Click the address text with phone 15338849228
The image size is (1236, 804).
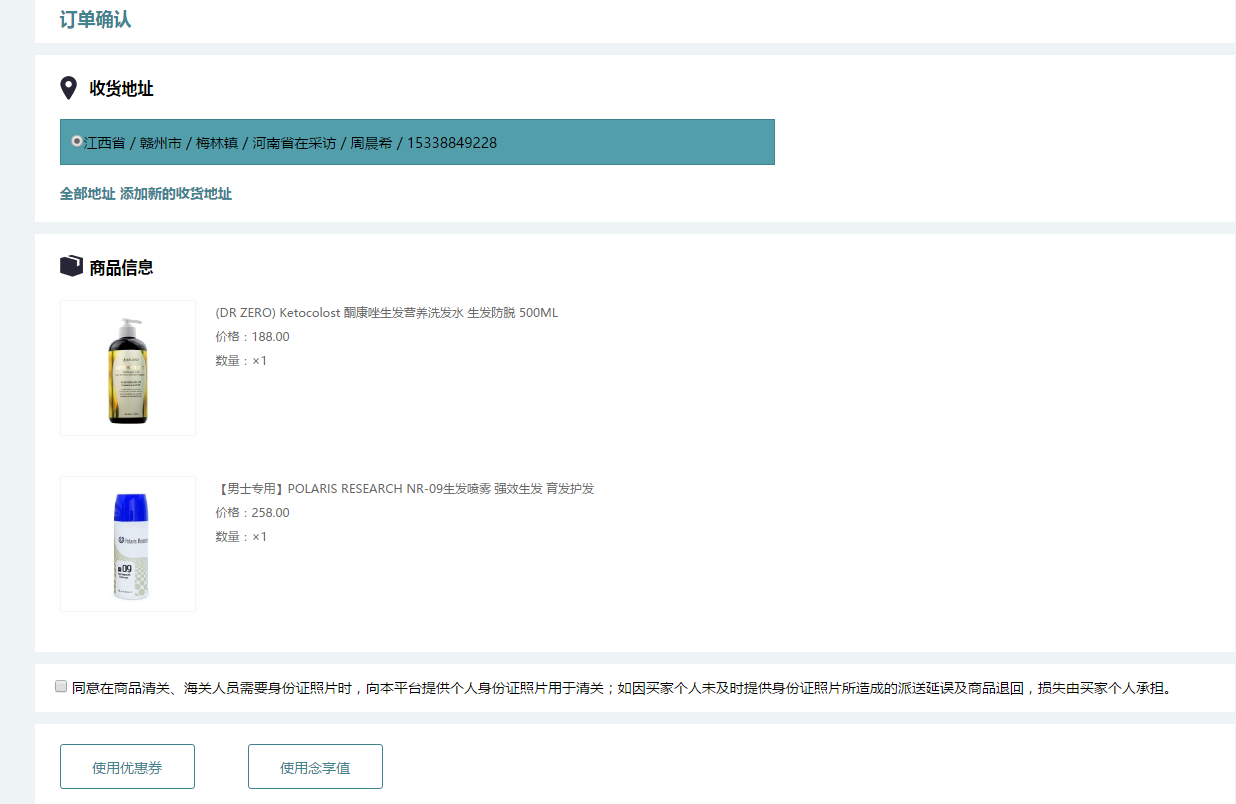[290, 143]
